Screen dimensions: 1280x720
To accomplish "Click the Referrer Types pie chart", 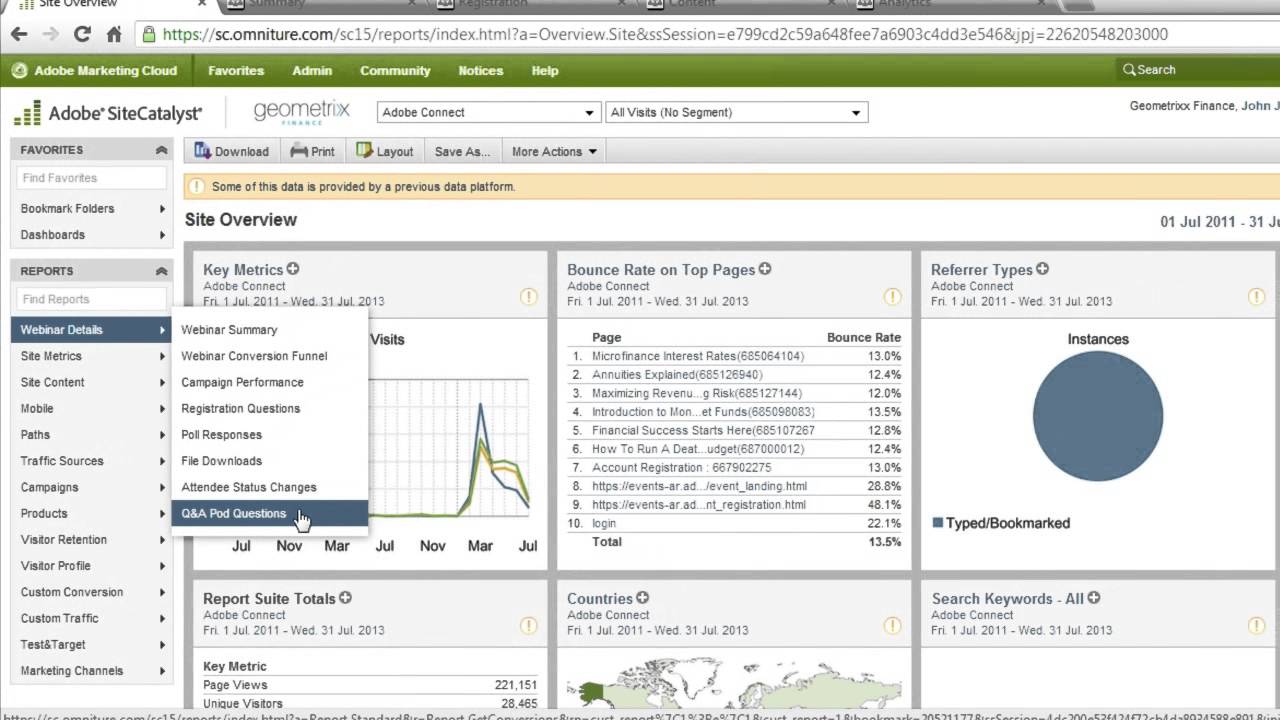I will click(x=1098, y=416).
